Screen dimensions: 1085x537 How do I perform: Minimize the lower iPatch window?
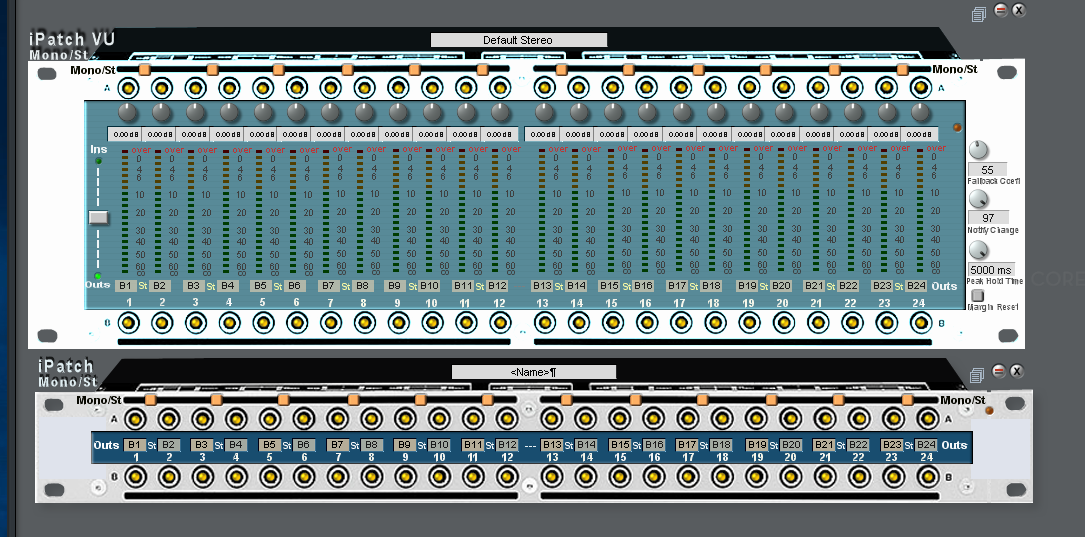point(999,372)
